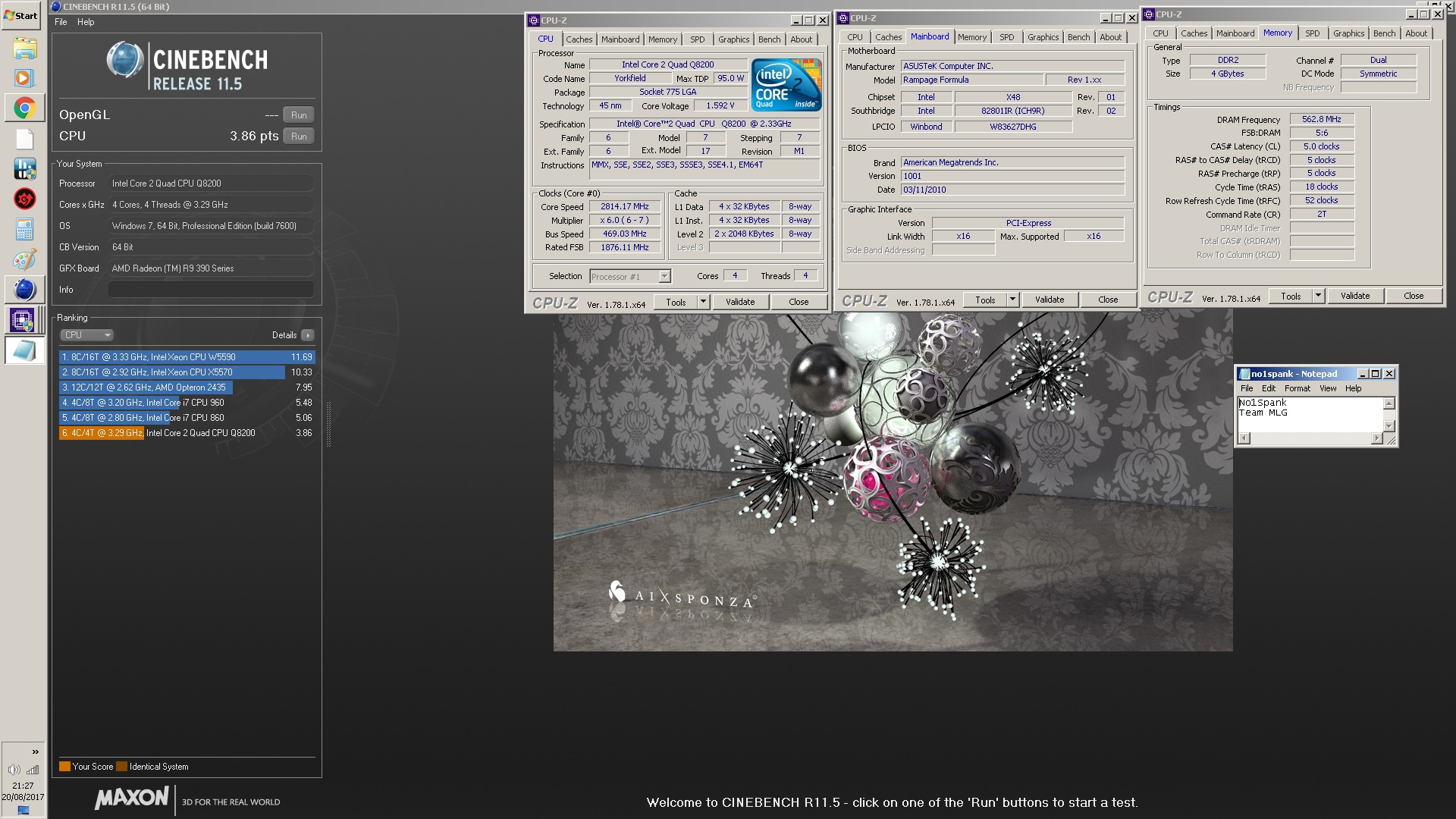Open the blank document taskbar icon
Screen dimensions: 1456x819
pyautogui.click(x=24, y=139)
